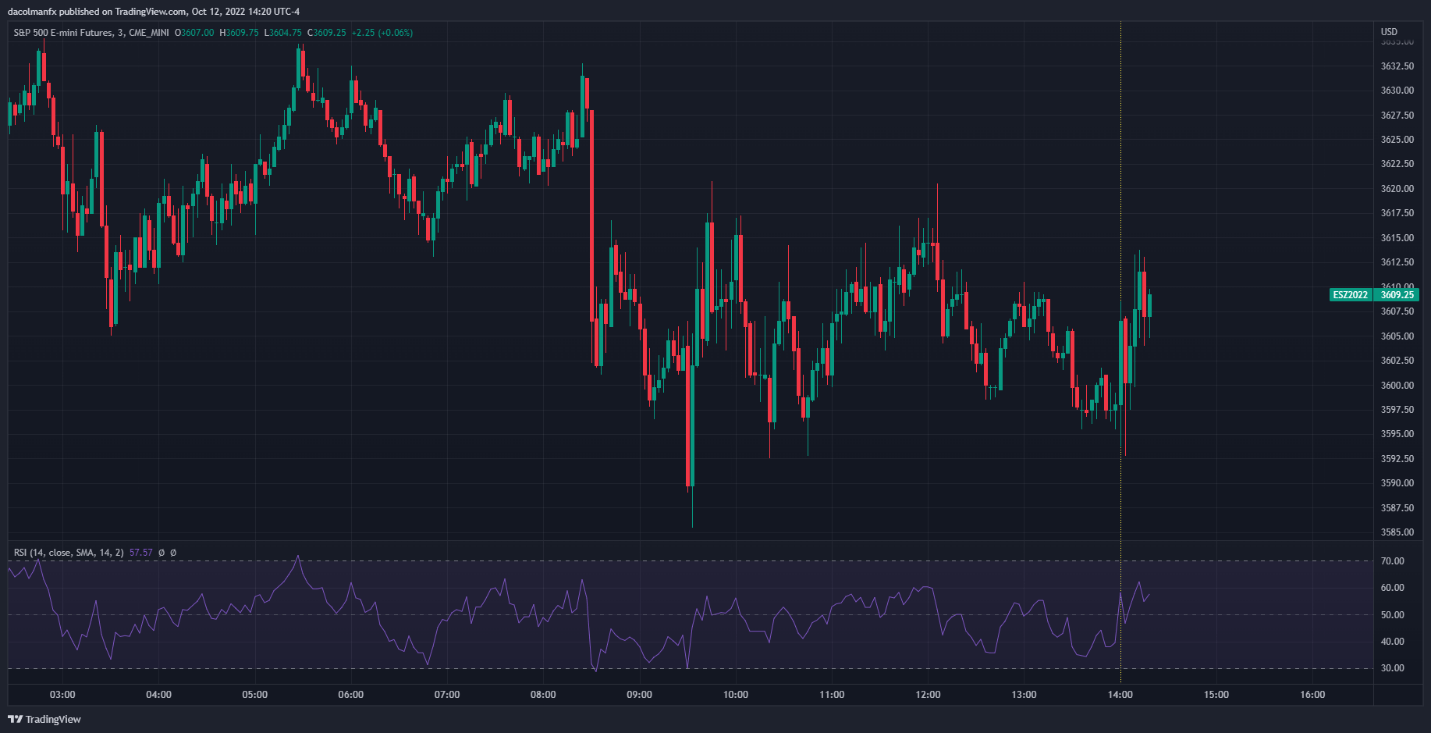The height and width of the screenshot is (733, 1431).
Task: Click the green ESZ2022 symbol tag
Action: pyautogui.click(x=1350, y=295)
